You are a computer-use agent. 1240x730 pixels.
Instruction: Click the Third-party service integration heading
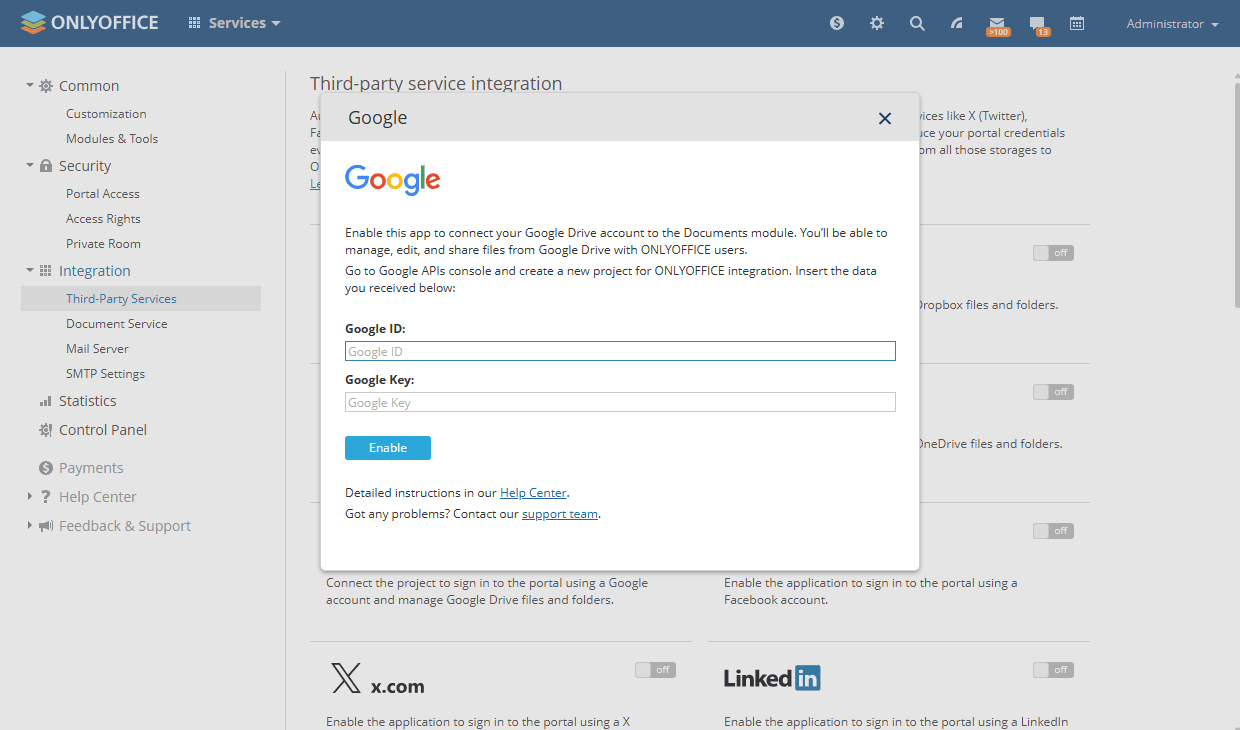tap(436, 84)
